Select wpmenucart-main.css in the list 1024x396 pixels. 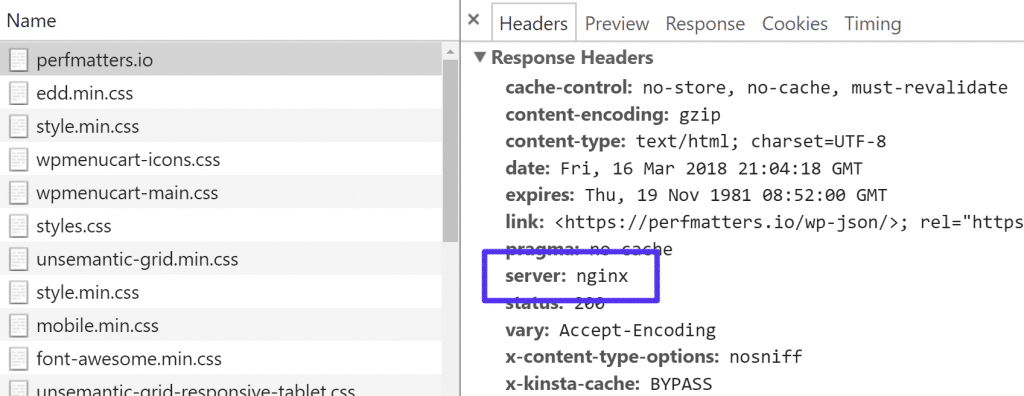pos(221,193)
